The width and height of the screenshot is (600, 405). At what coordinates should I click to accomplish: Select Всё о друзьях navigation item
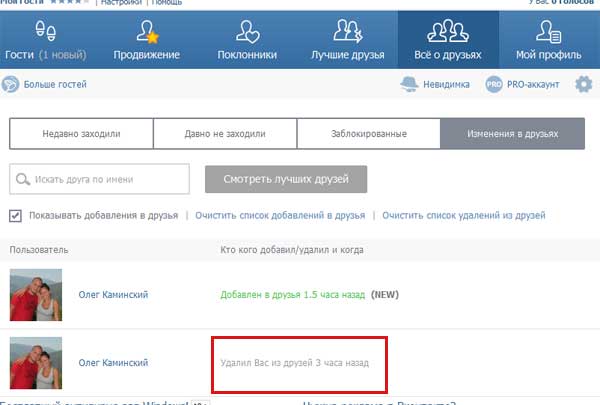448,40
